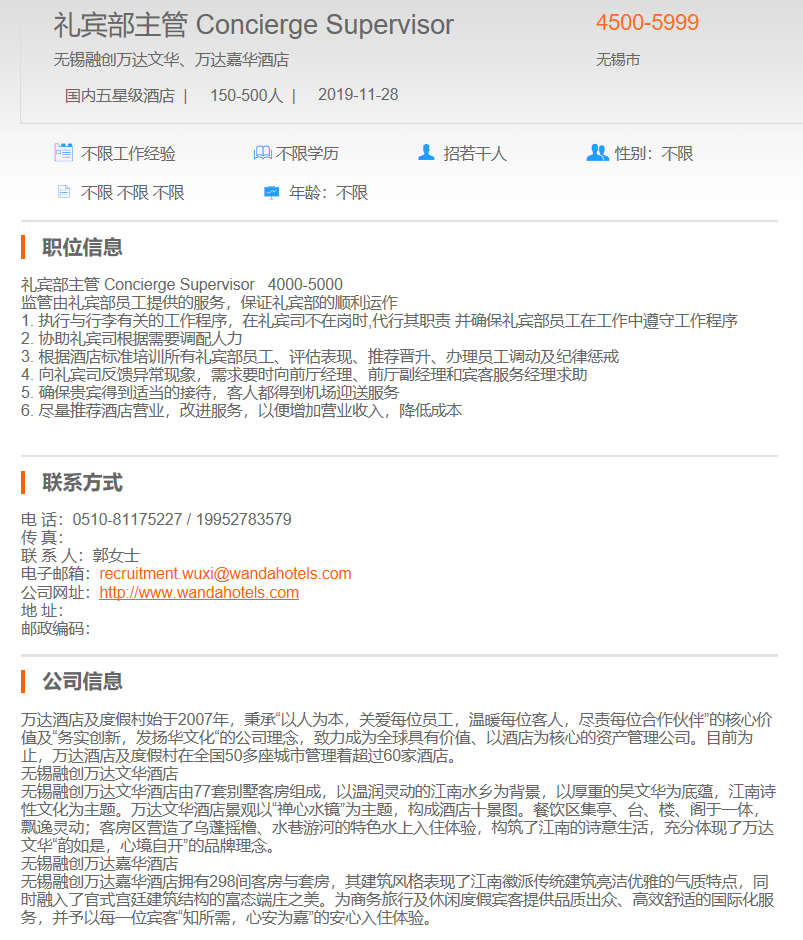Click the phone number 0510-81175227
Image resolution: width=803 pixels, height=940 pixels.
pyautogui.click(x=127, y=520)
